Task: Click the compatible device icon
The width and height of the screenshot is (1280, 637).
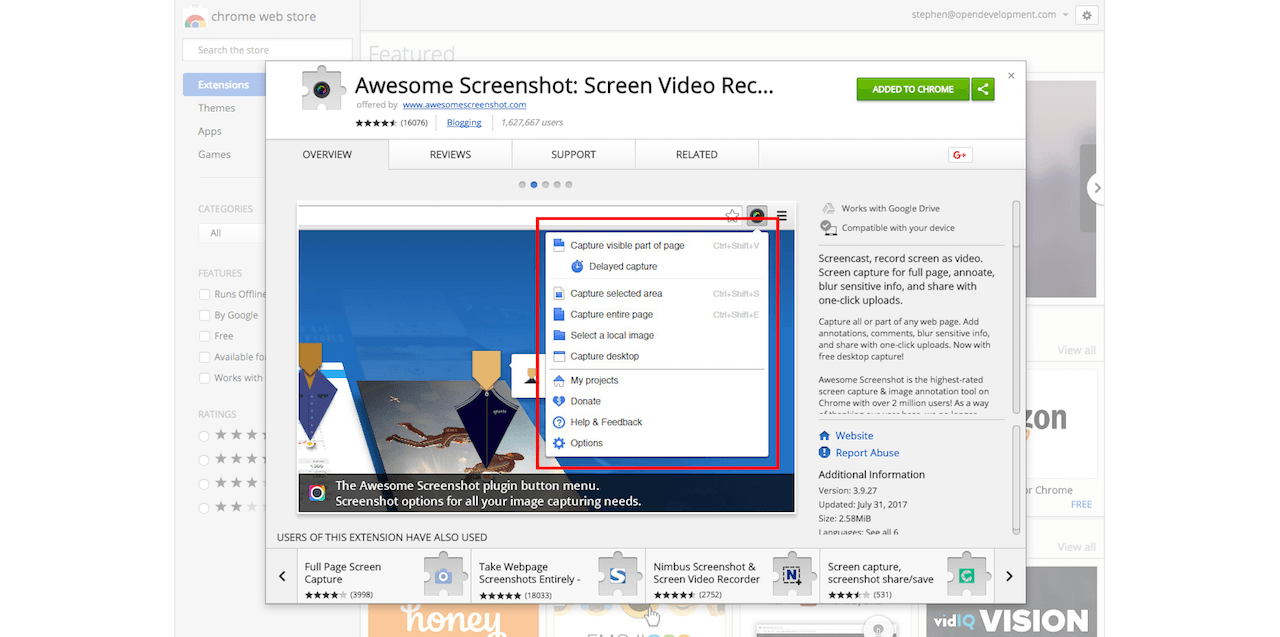Action: point(828,228)
